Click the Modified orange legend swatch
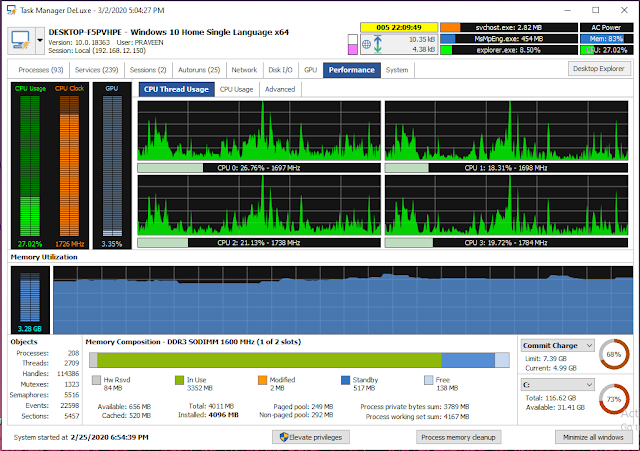 click(x=262, y=380)
